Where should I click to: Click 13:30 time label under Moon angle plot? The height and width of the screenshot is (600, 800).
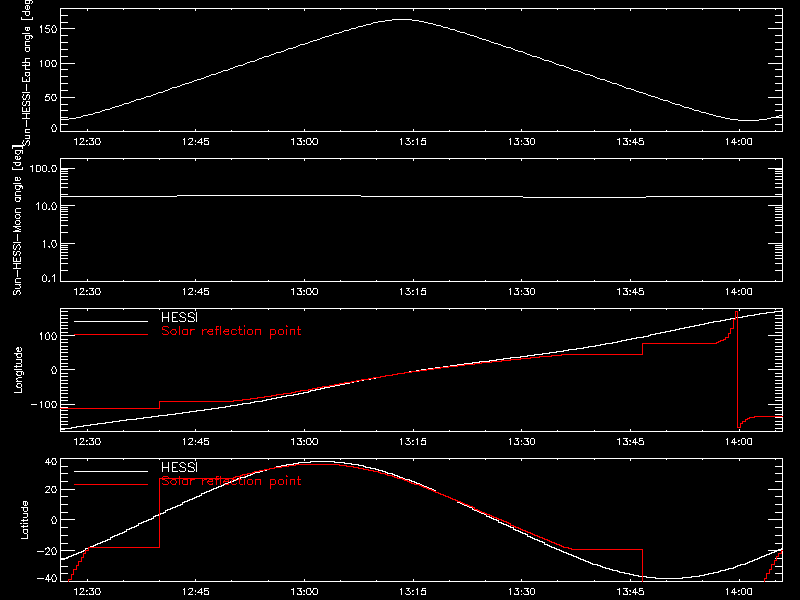pos(521,291)
